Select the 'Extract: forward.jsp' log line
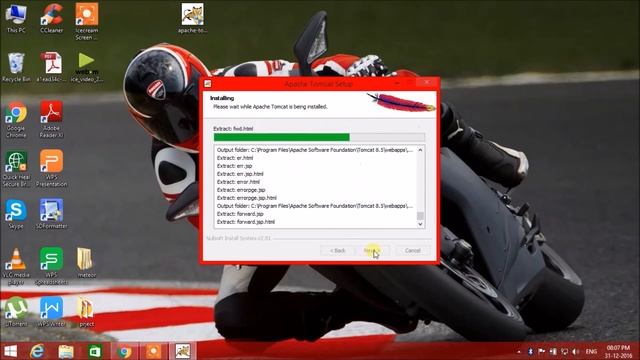Screen dimensions: 640x360 [x=240, y=214]
